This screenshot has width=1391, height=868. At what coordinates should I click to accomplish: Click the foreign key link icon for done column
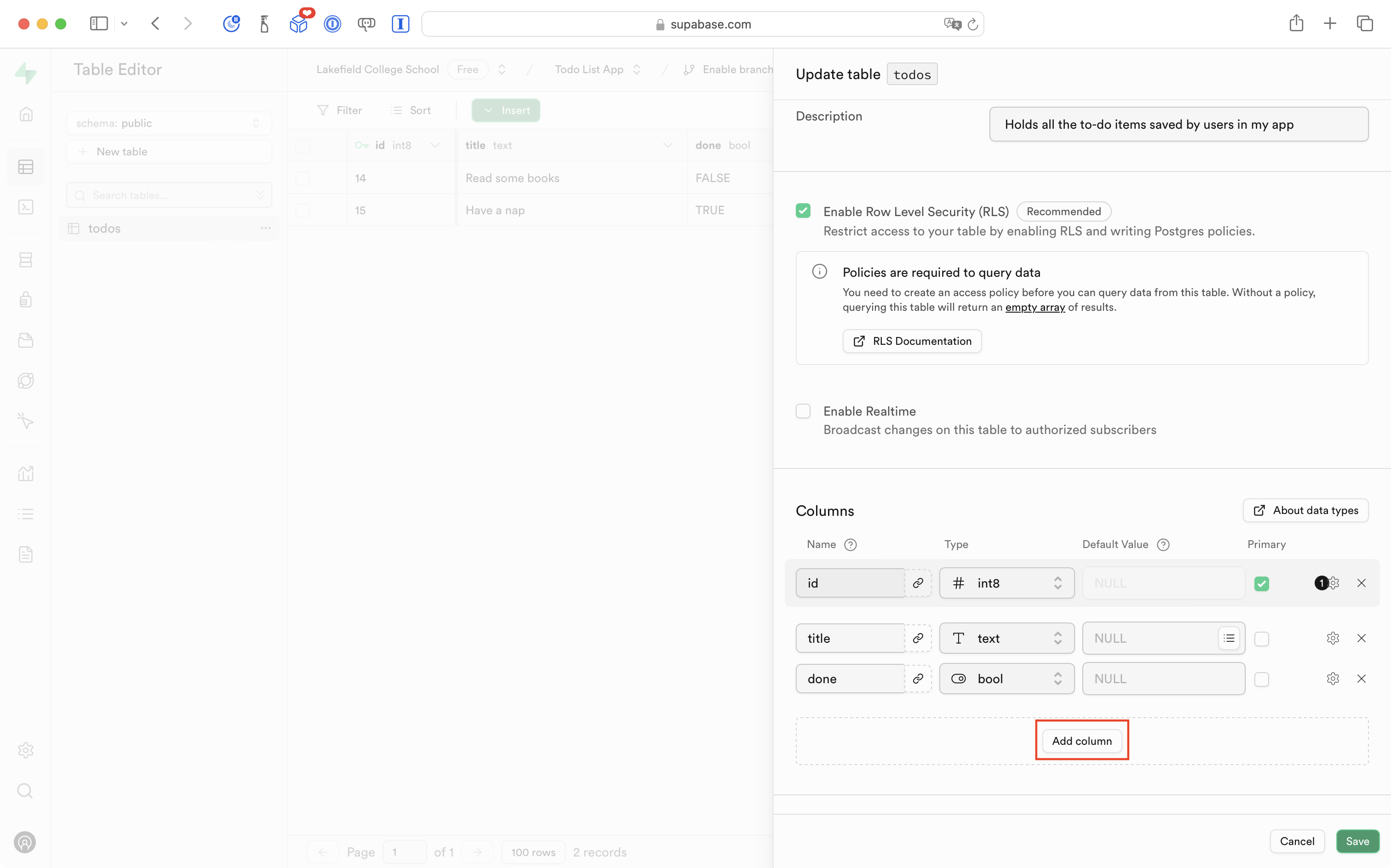[x=918, y=679]
